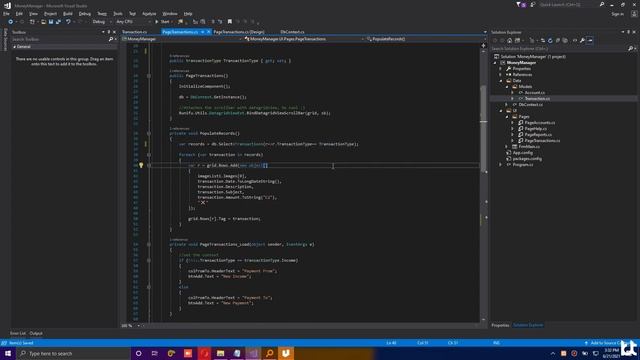The height and width of the screenshot is (360, 640).
Task: Click the Search Solution Explorer field
Action: [559, 49]
